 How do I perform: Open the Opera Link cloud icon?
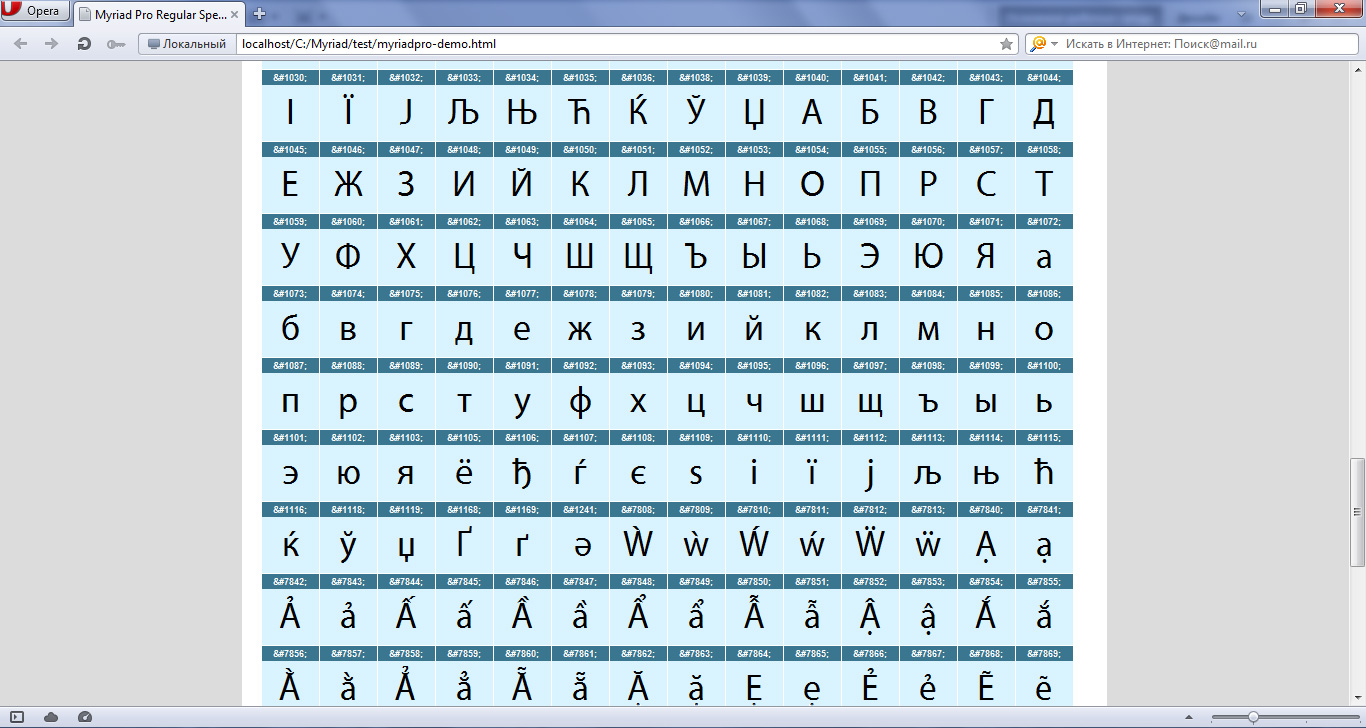click(51, 717)
